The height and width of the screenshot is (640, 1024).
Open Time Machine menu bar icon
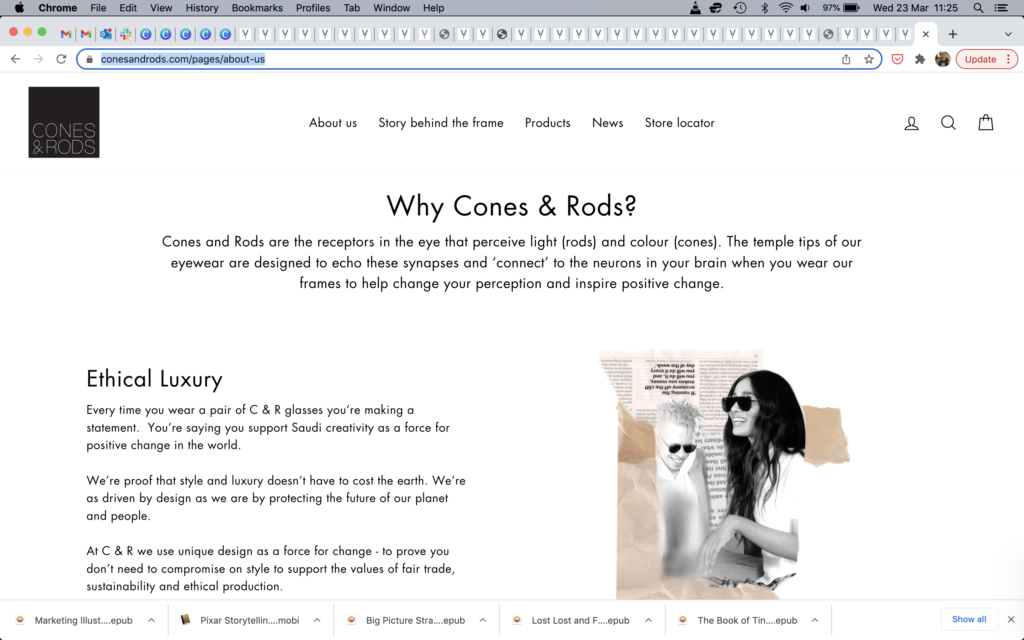point(740,8)
